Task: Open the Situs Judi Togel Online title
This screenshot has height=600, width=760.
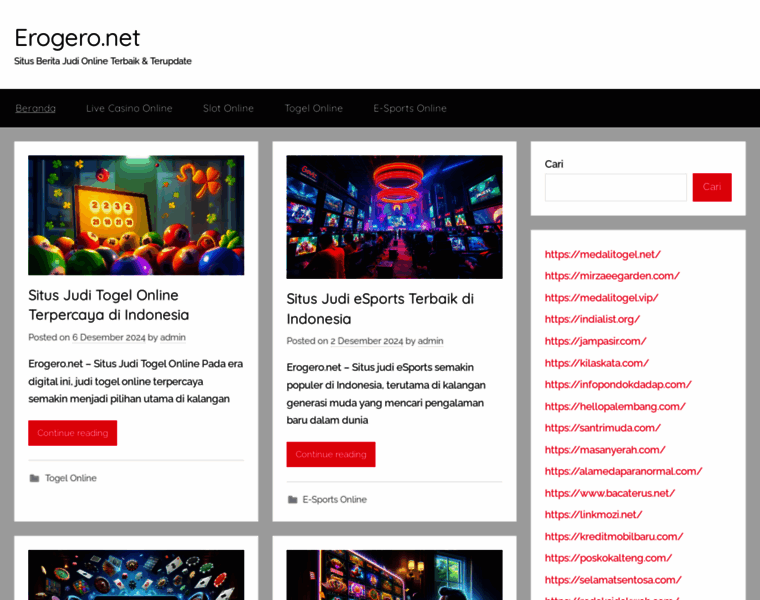Action: point(109,305)
